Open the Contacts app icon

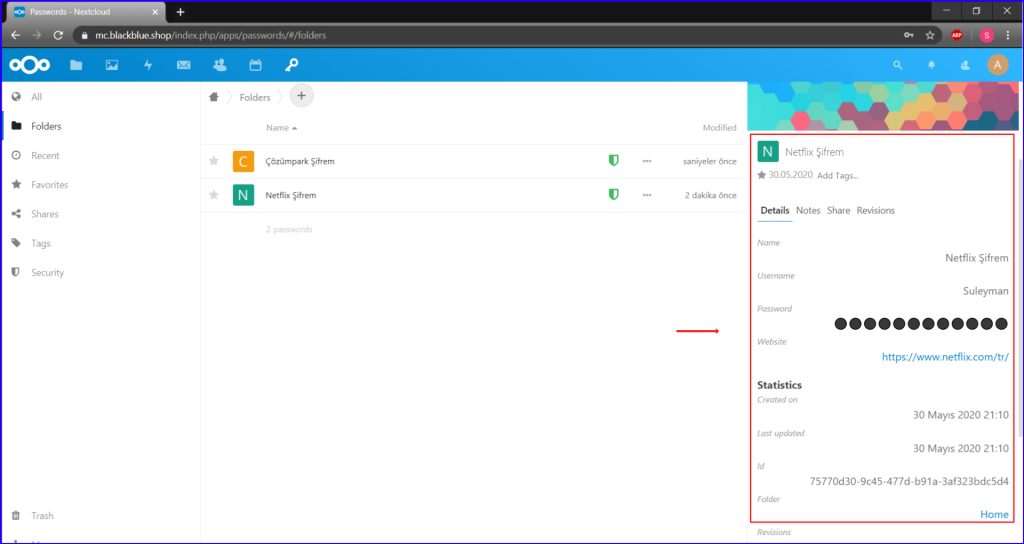coord(219,65)
